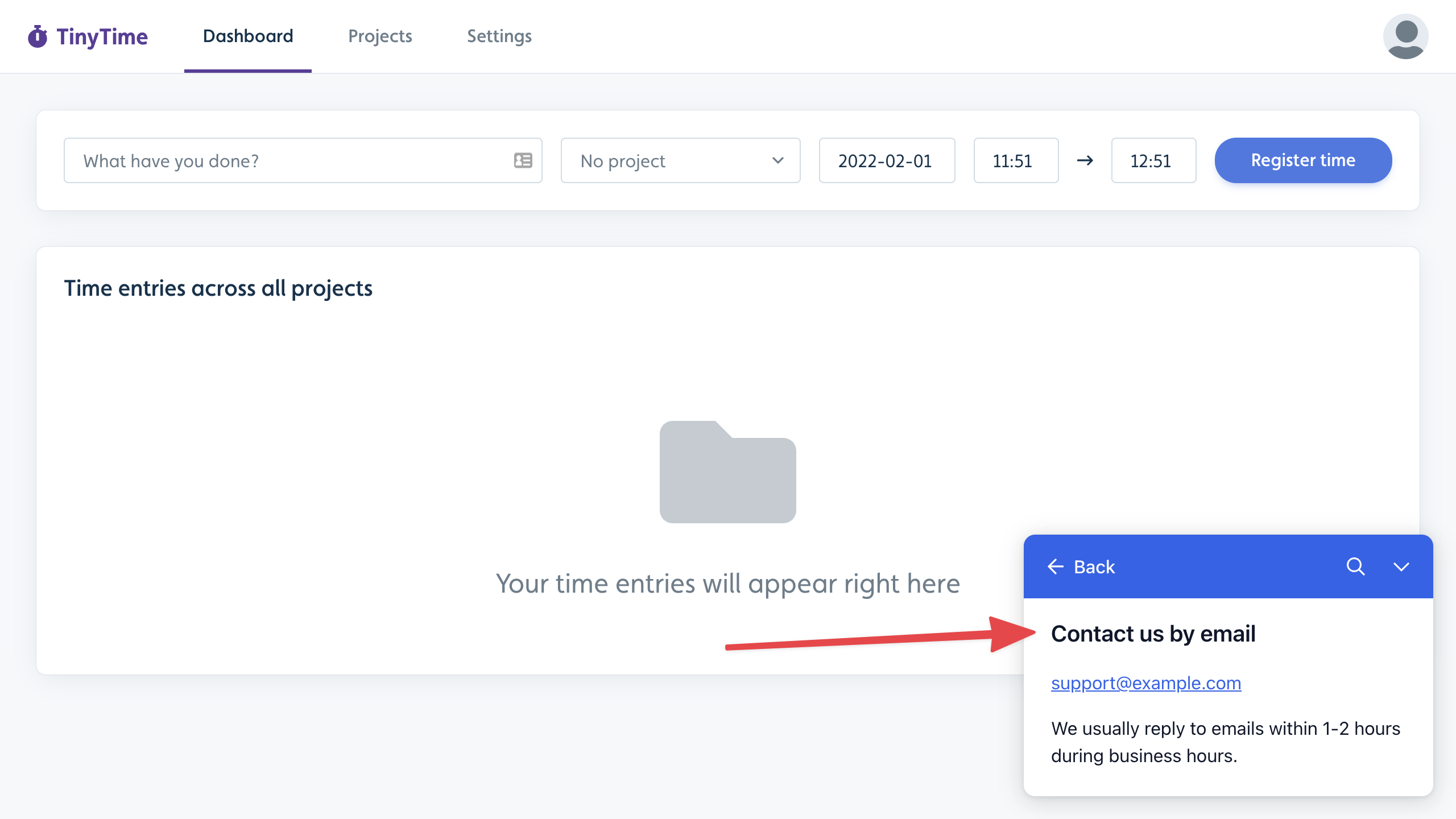This screenshot has height=819, width=1456.
Task: Click the Time entries across all projects heading
Action: (218, 288)
